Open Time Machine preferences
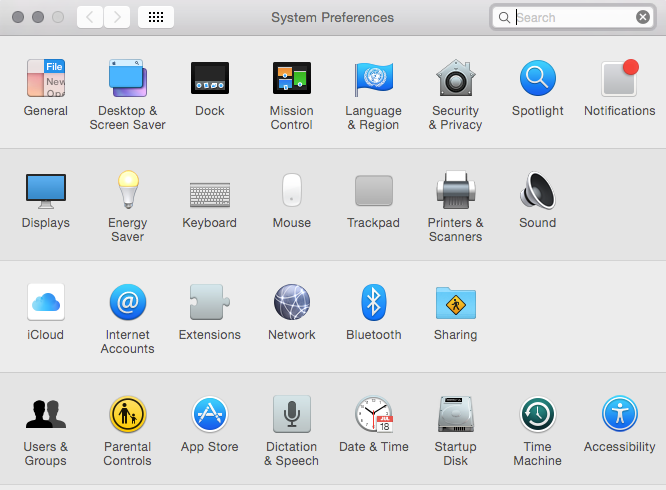This screenshot has width=666, height=490. (537, 414)
